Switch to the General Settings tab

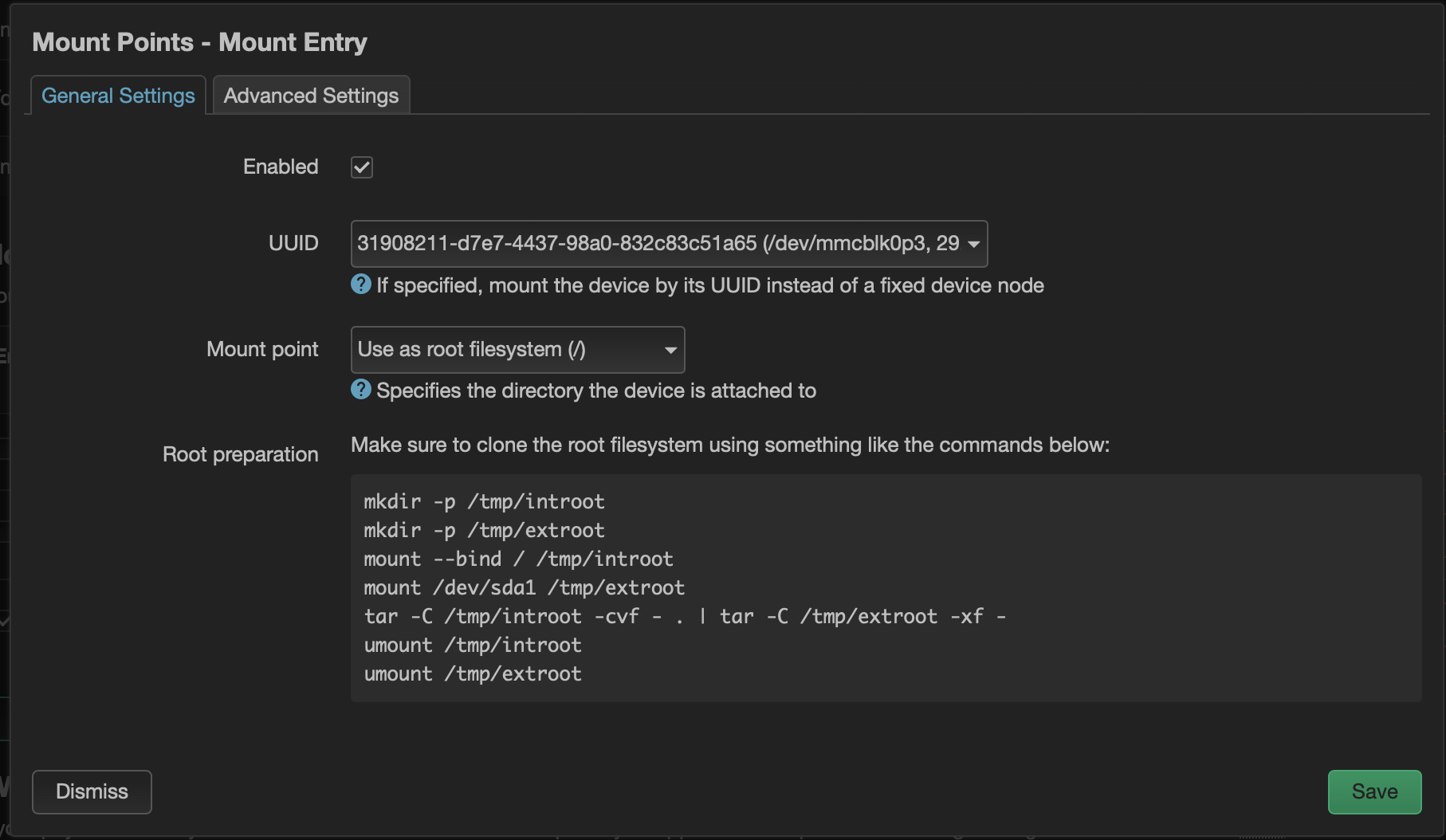pos(118,96)
